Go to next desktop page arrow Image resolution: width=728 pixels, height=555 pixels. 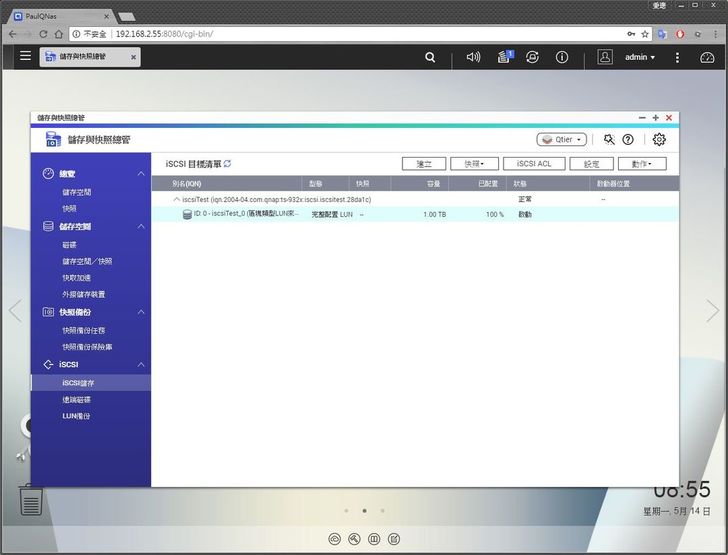pos(712,311)
